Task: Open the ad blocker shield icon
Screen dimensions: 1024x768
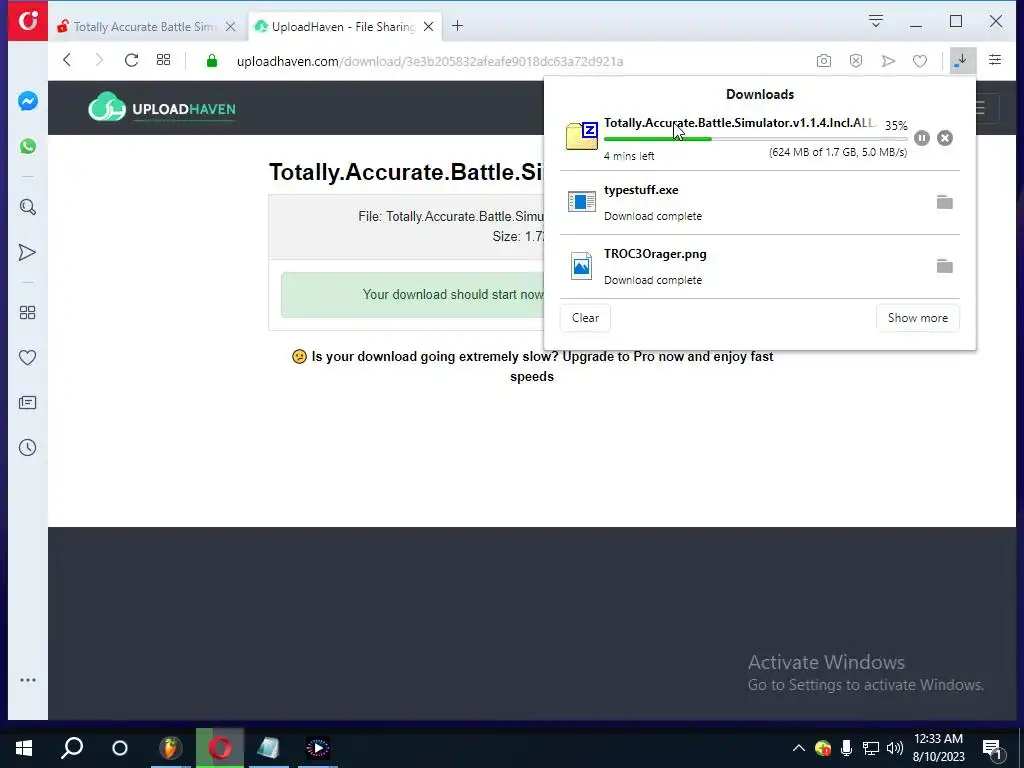Action: click(x=856, y=61)
